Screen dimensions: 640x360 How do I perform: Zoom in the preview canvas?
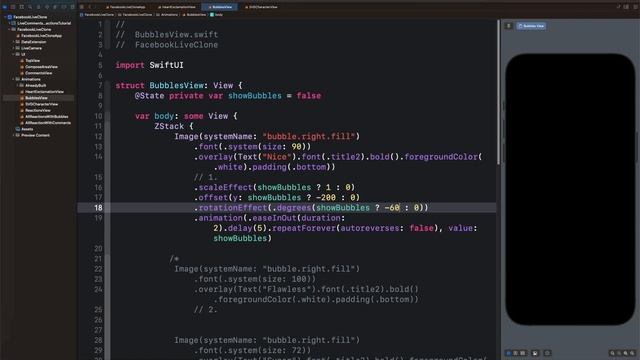[x=632, y=353]
